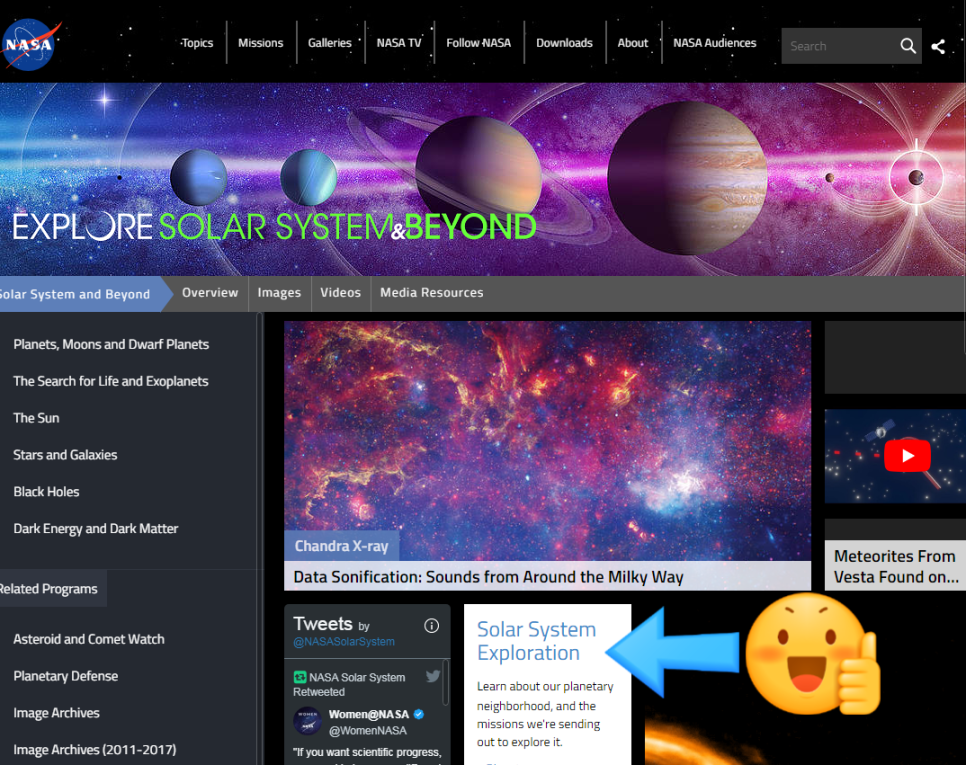Open Black Holes link
This screenshot has height=765, width=966.
(46, 492)
